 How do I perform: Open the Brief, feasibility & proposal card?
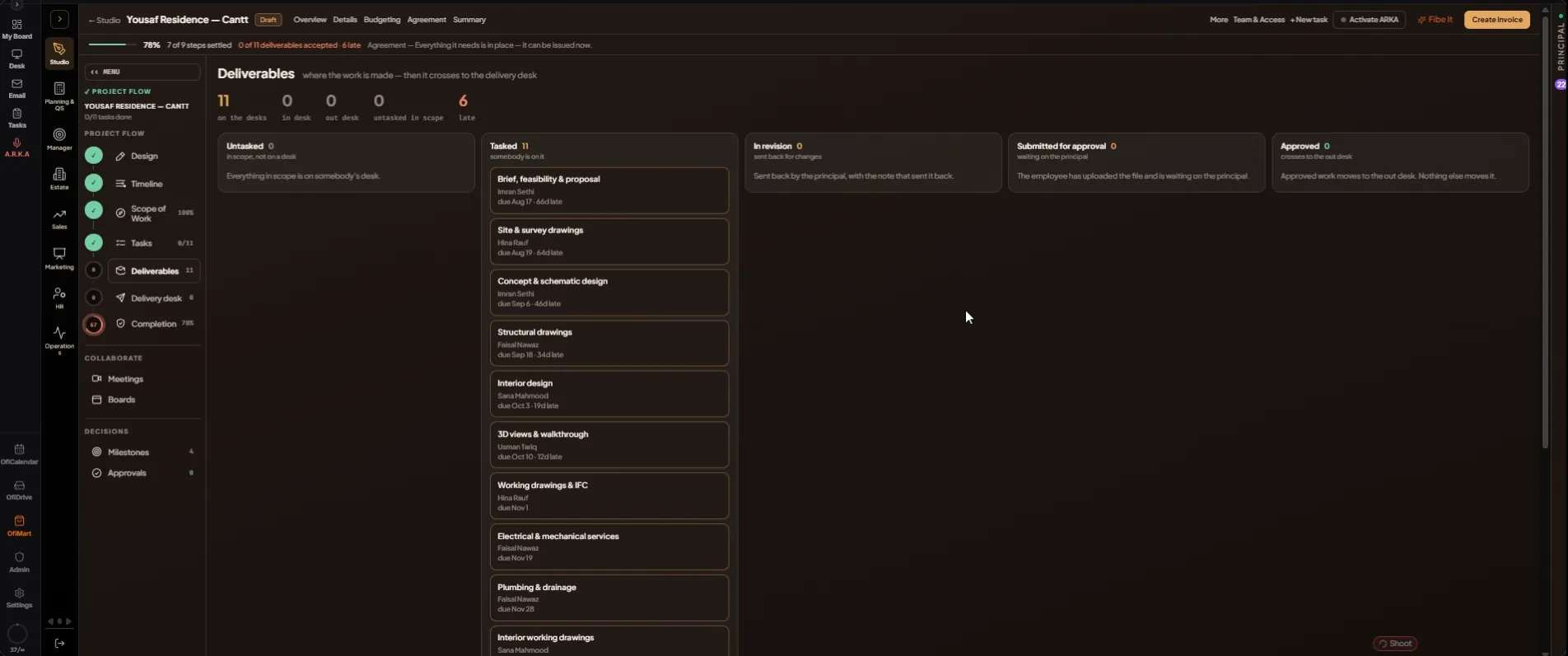[x=609, y=190]
